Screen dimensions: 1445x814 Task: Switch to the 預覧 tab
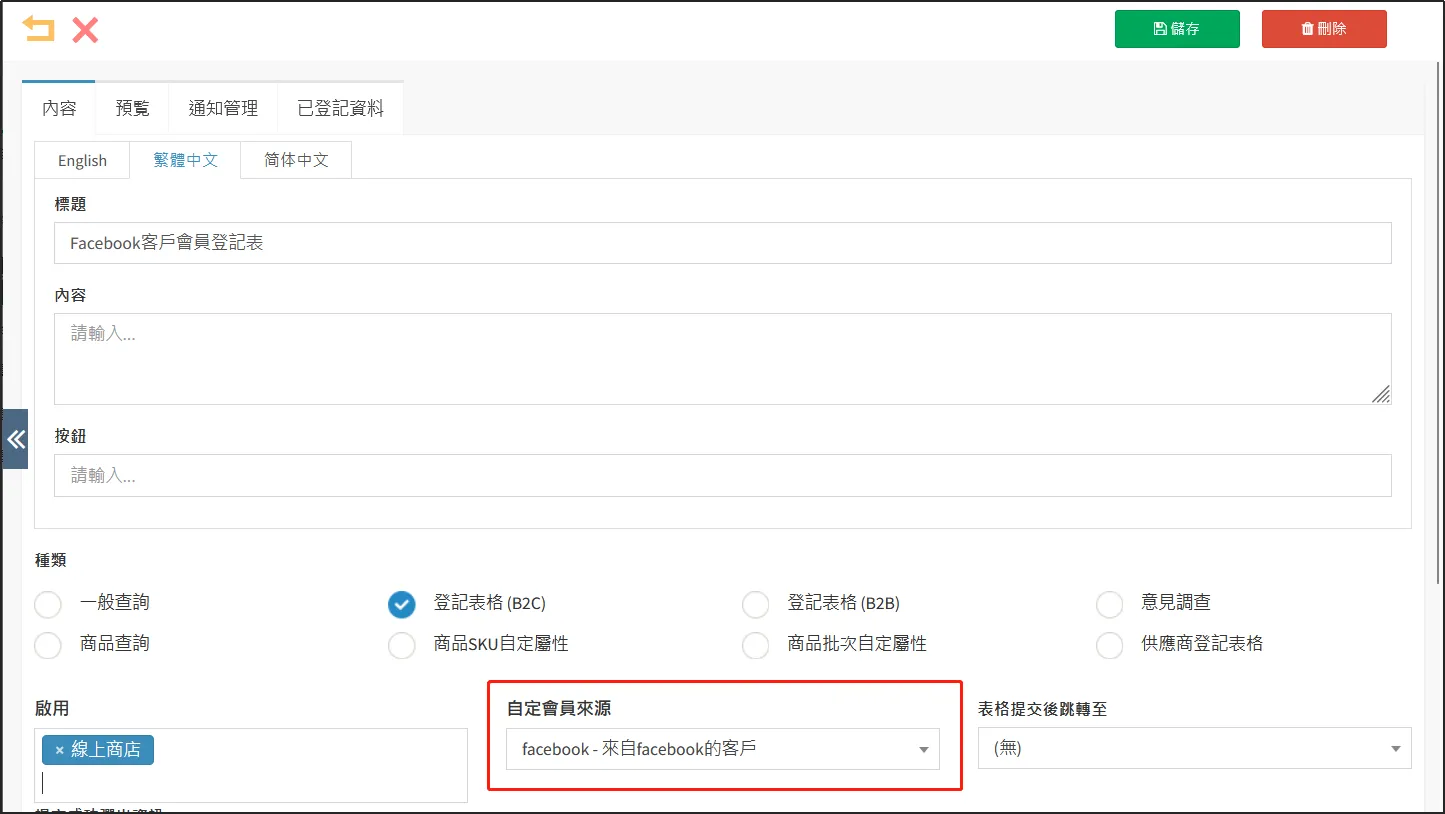point(132,108)
